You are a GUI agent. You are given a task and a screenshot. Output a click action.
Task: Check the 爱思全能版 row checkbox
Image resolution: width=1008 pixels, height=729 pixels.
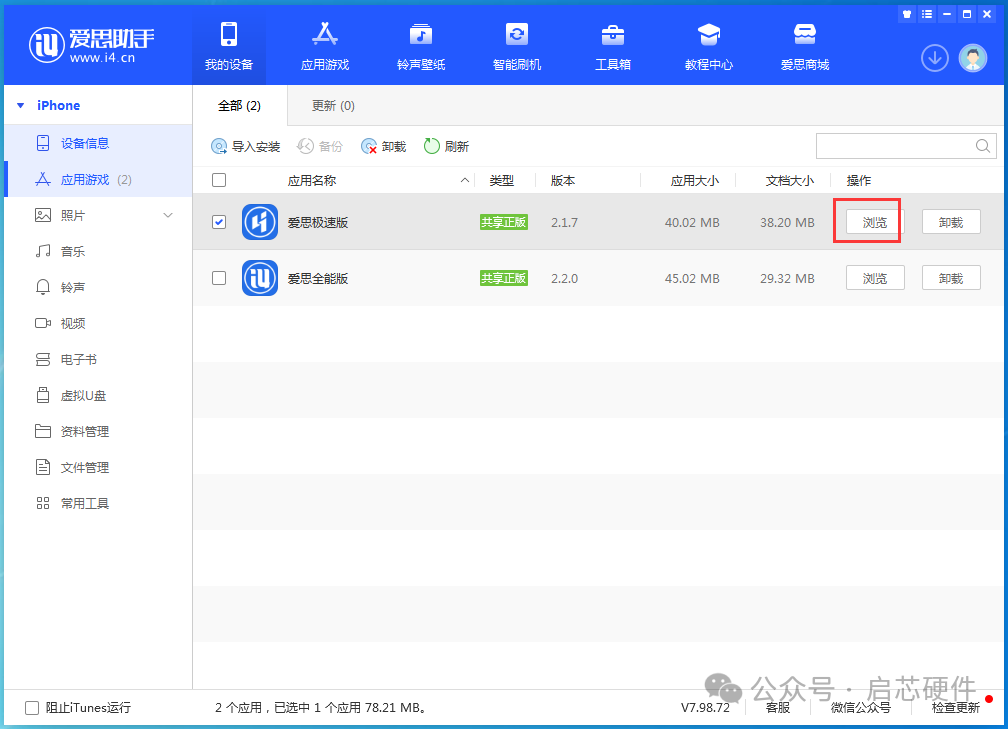click(x=219, y=278)
